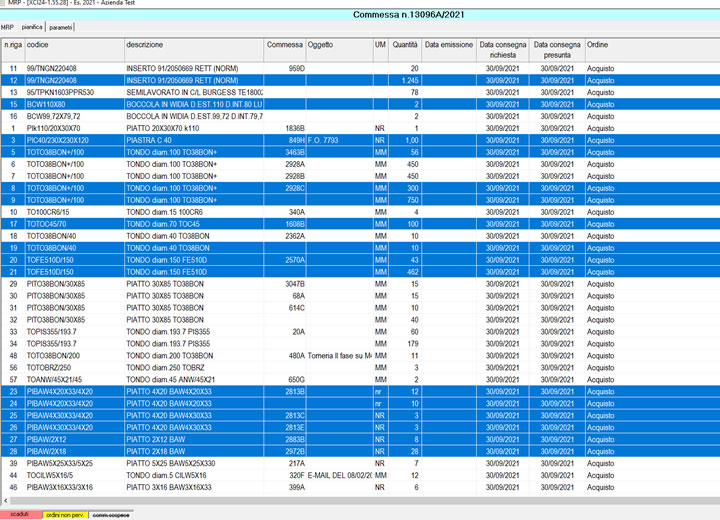Select row TOCILW5X16/5
The width and height of the screenshot is (720, 520).
361,475
